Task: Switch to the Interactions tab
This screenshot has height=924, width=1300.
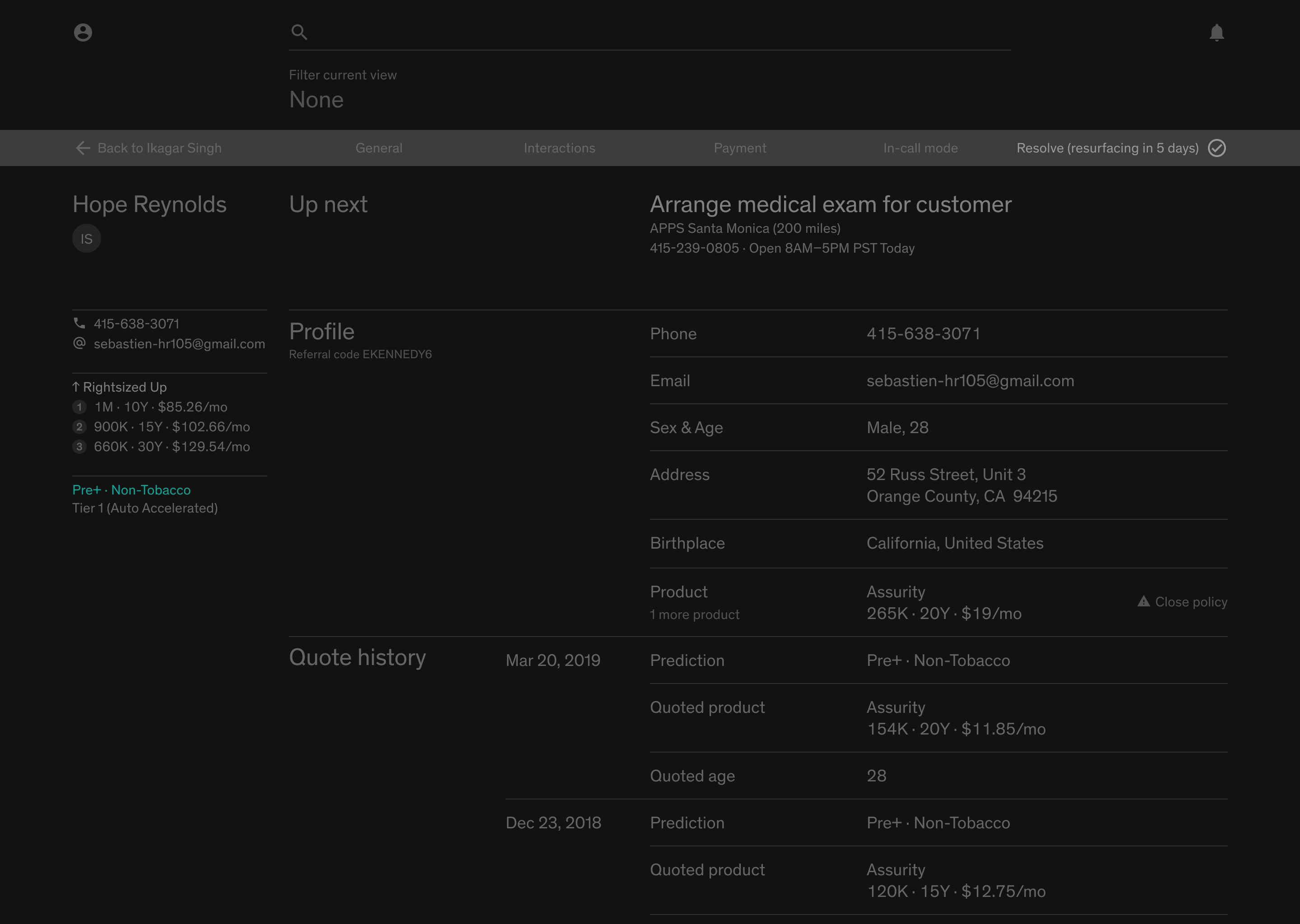Action: 560,148
